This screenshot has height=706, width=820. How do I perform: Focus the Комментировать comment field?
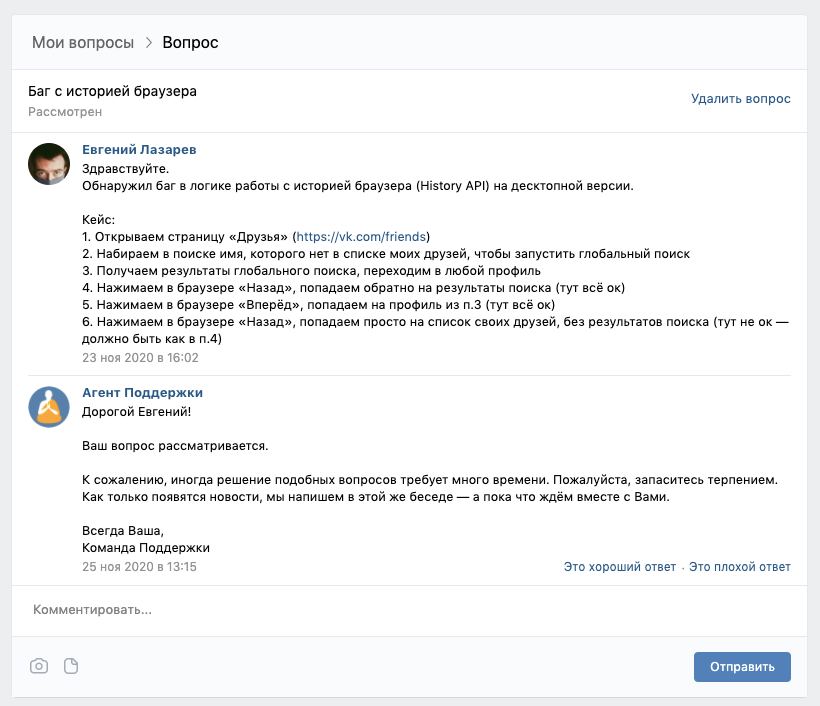[x=409, y=610]
